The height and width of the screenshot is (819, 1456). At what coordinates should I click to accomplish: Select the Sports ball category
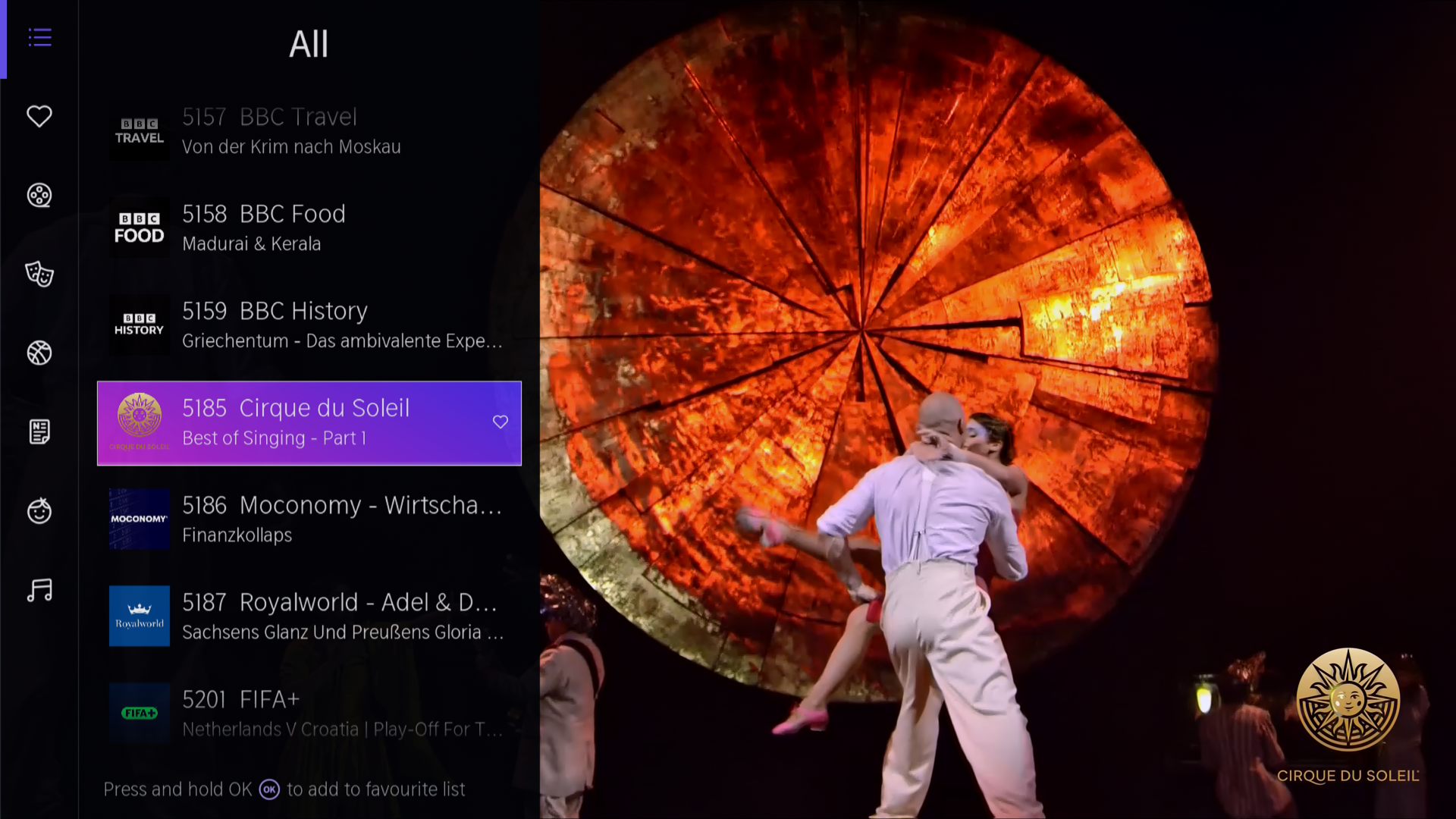click(x=39, y=353)
